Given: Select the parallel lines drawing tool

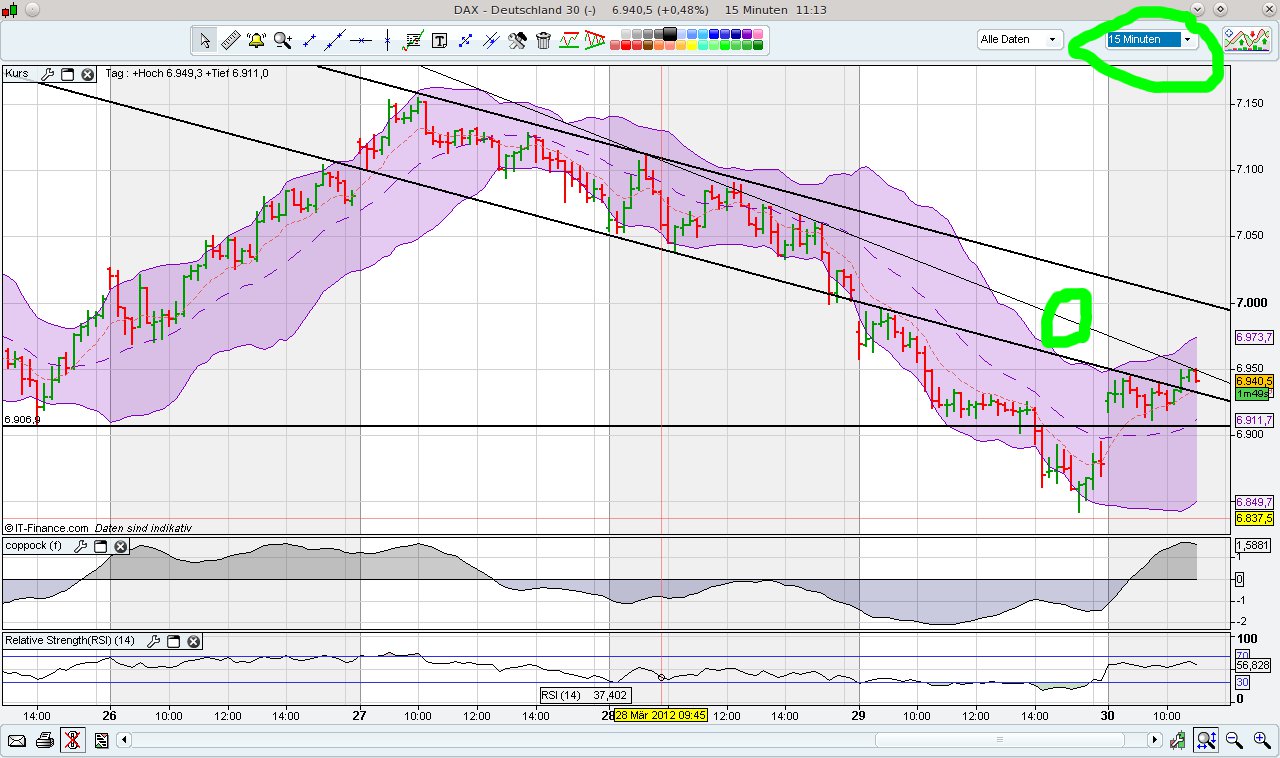Looking at the screenshot, I should pos(491,40).
